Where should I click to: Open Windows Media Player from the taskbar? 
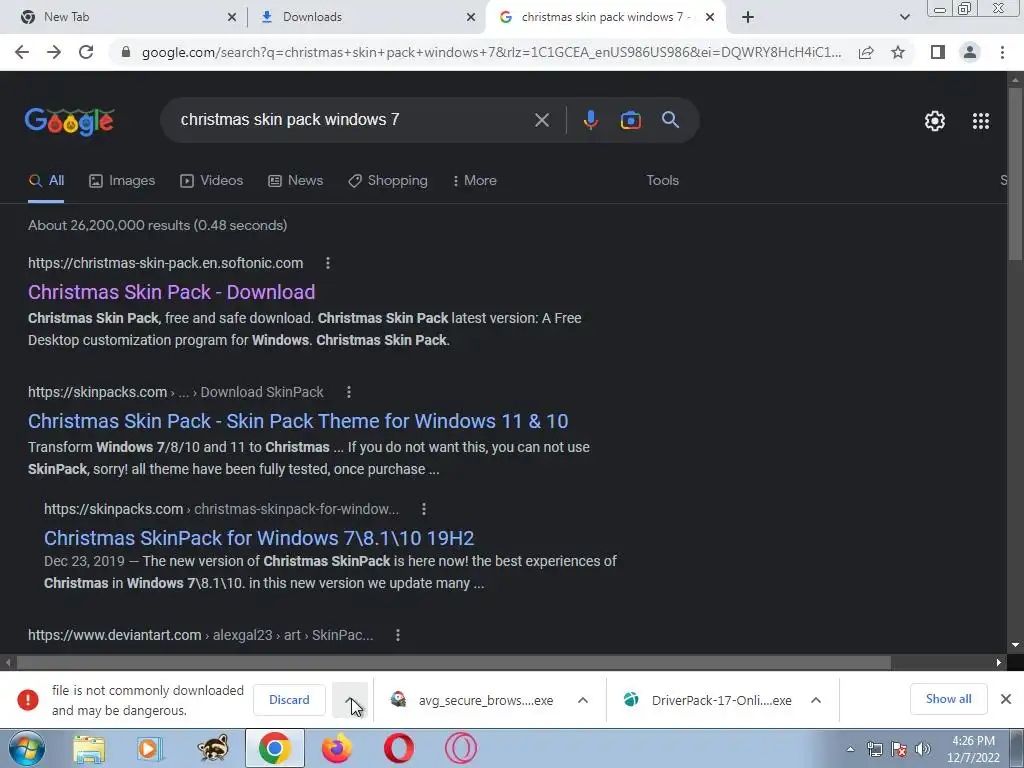click(x=149, y=749)
